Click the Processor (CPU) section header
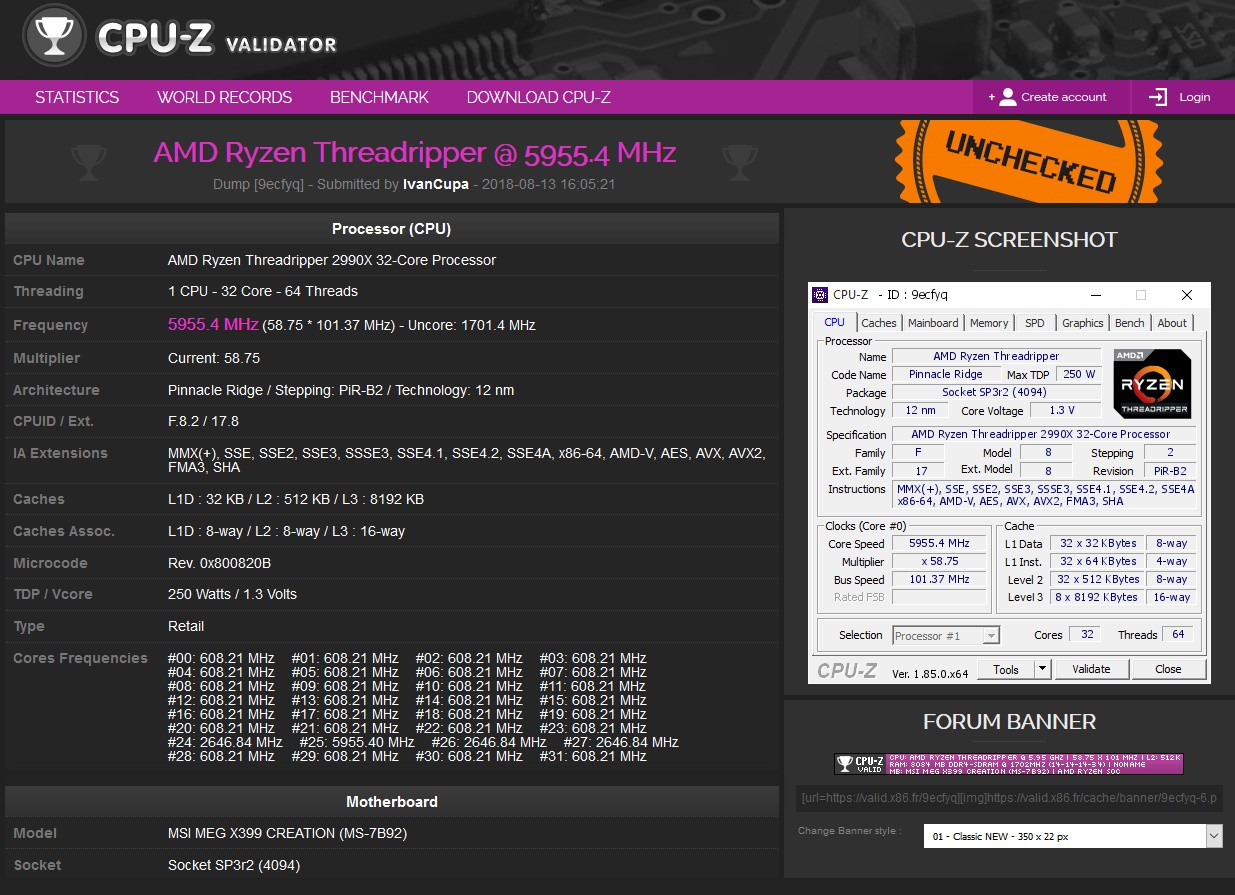Screen dimensions: 1235x895 click(392, 229)
